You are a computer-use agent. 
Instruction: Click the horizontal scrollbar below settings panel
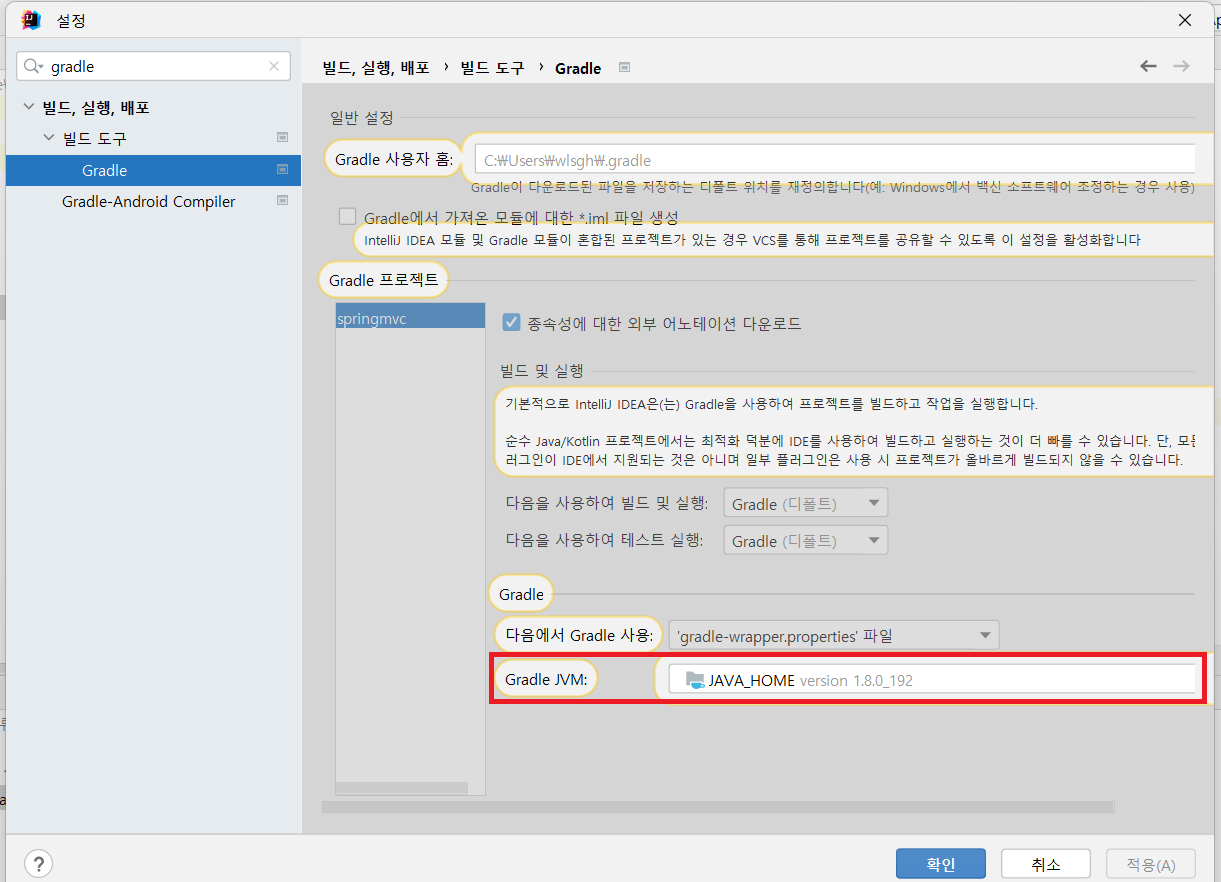coord(717,806)
